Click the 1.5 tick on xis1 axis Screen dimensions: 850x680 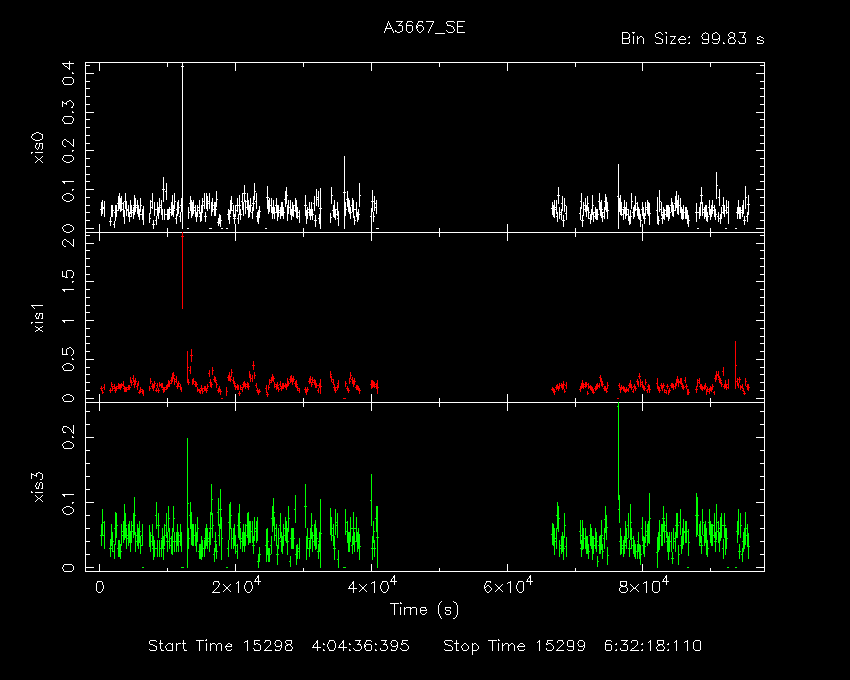pyautogui.click(x=69, y=281)
